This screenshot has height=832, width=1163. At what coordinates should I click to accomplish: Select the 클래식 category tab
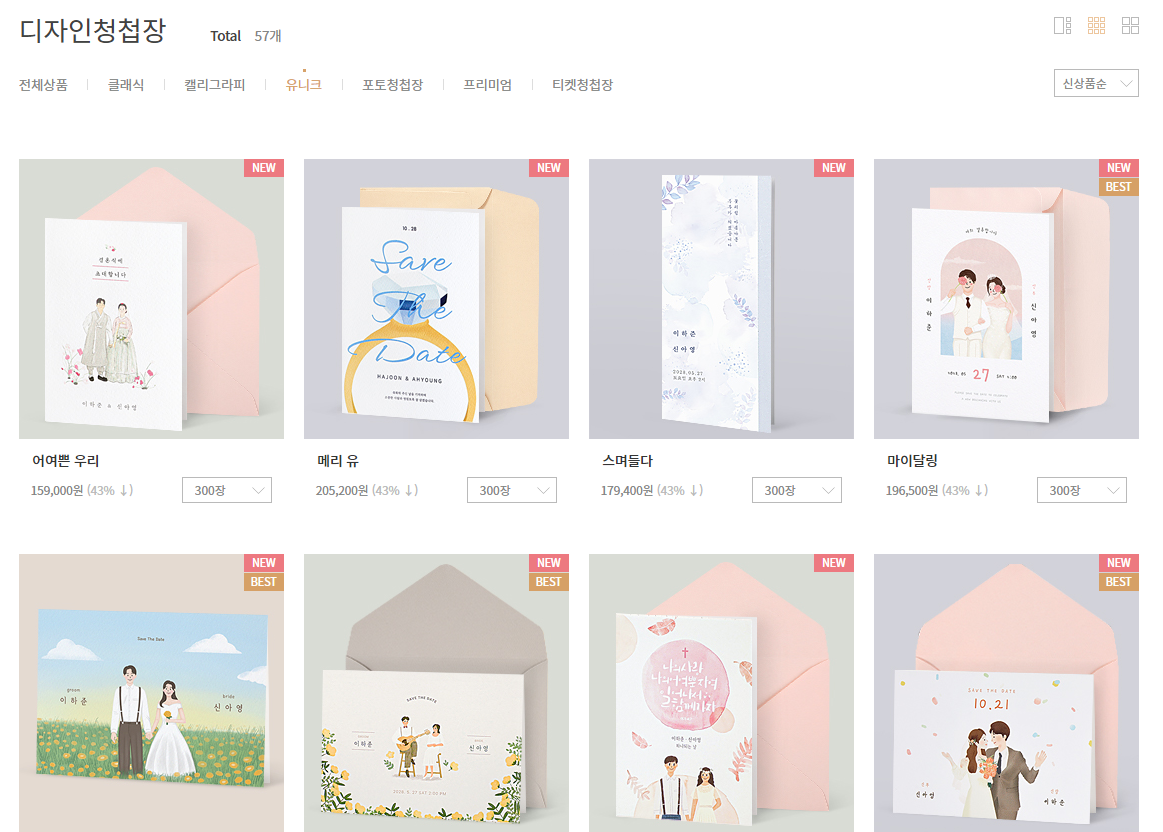[x=125, y=85]
